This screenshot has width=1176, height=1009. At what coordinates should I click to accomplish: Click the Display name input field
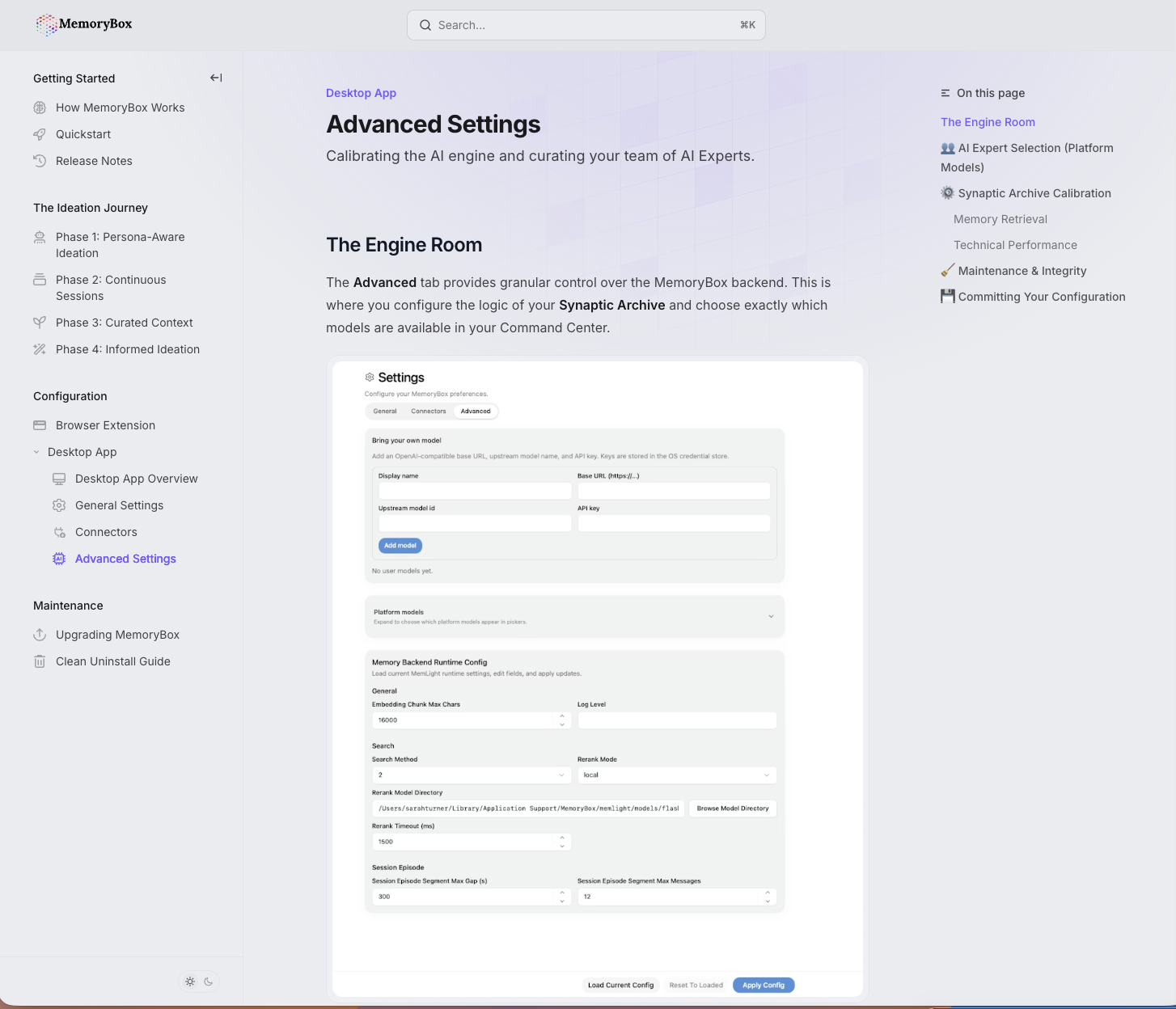(x=475, y=491)
